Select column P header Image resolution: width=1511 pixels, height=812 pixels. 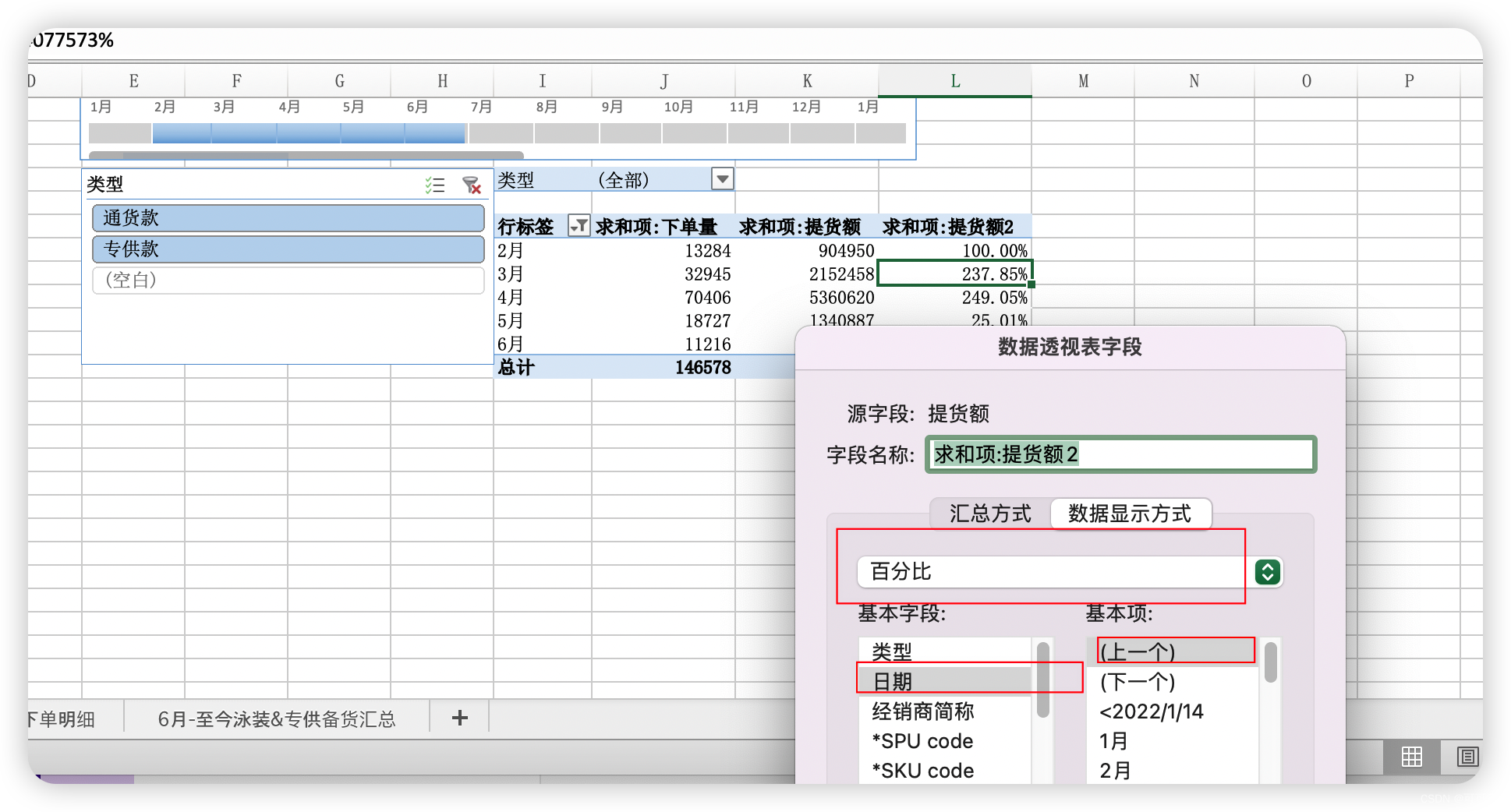click(x=1409, y=81)
